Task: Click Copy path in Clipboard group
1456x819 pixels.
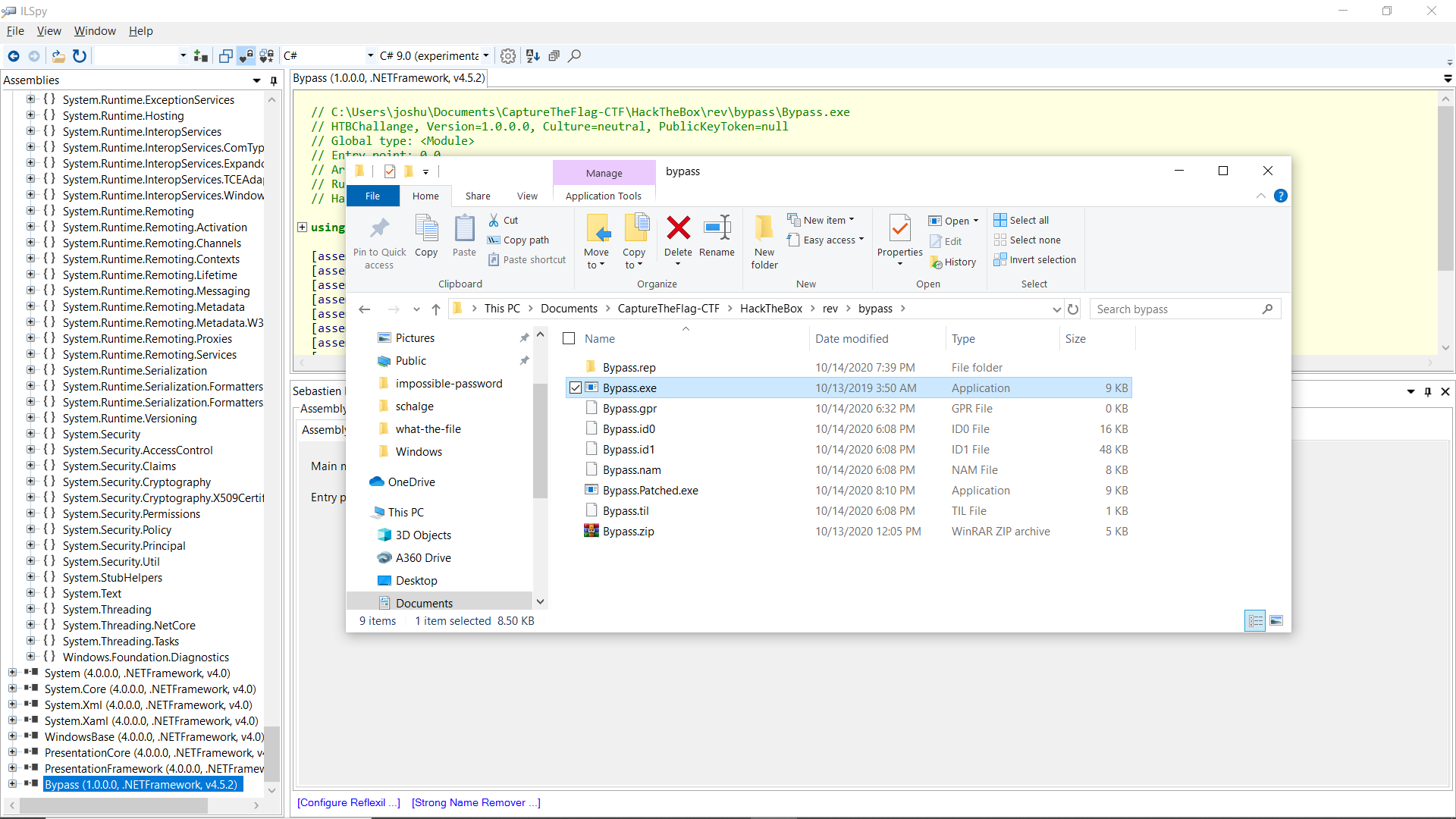Action: pos(519,240)
